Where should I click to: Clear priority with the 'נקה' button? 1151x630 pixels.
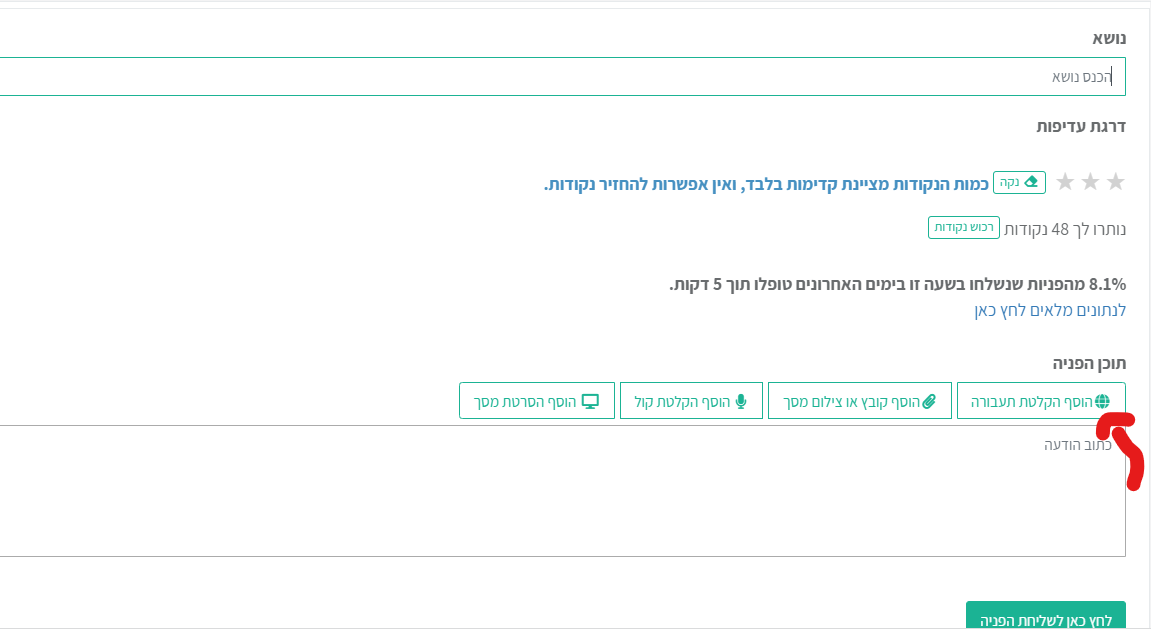point(1019,182)
